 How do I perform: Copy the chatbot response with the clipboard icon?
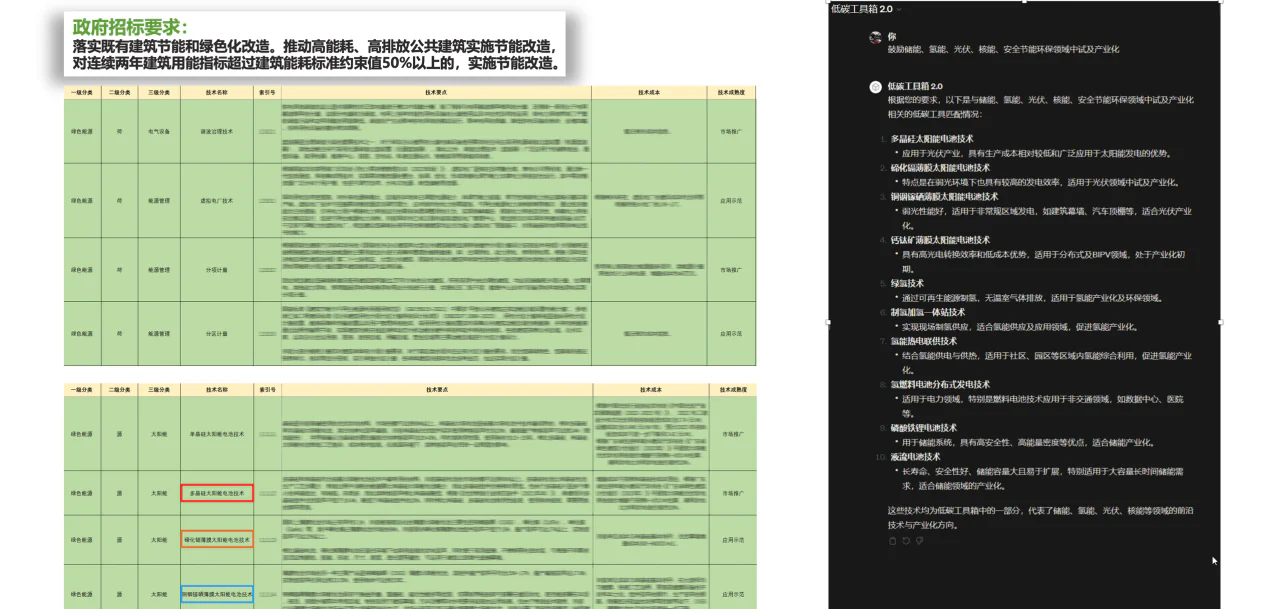pyautogui.click(x=892, y=541)
